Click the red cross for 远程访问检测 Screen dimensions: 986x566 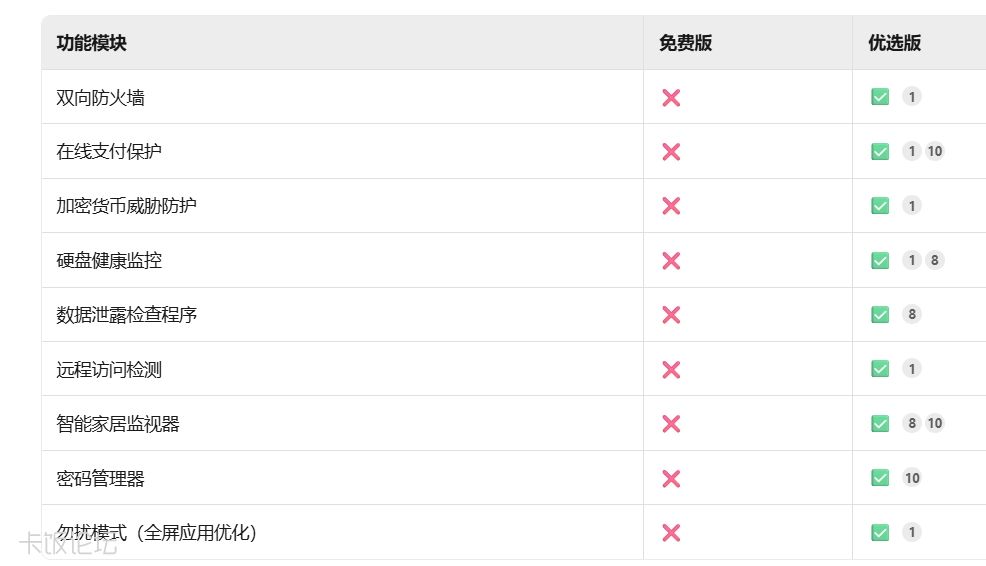(671, 369)
